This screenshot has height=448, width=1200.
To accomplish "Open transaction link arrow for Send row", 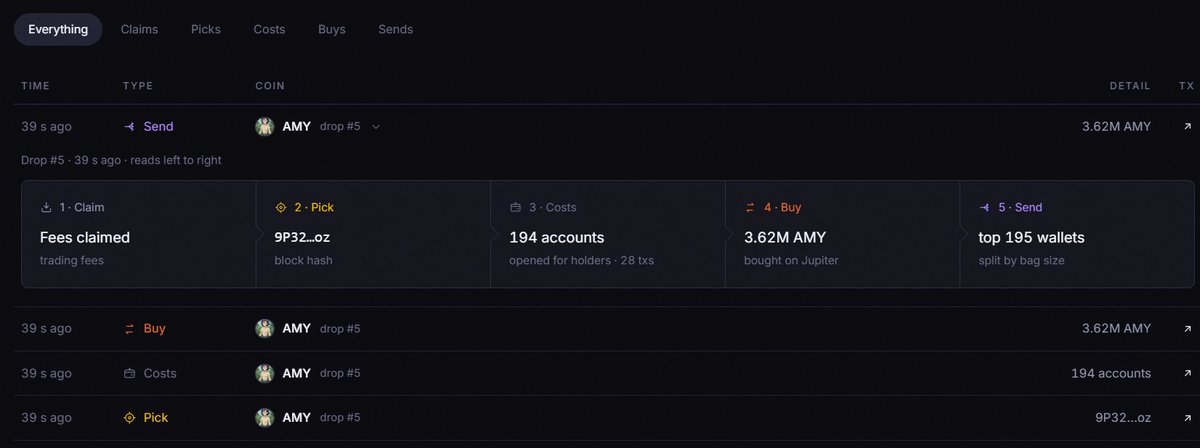I will click(1187, 127).
